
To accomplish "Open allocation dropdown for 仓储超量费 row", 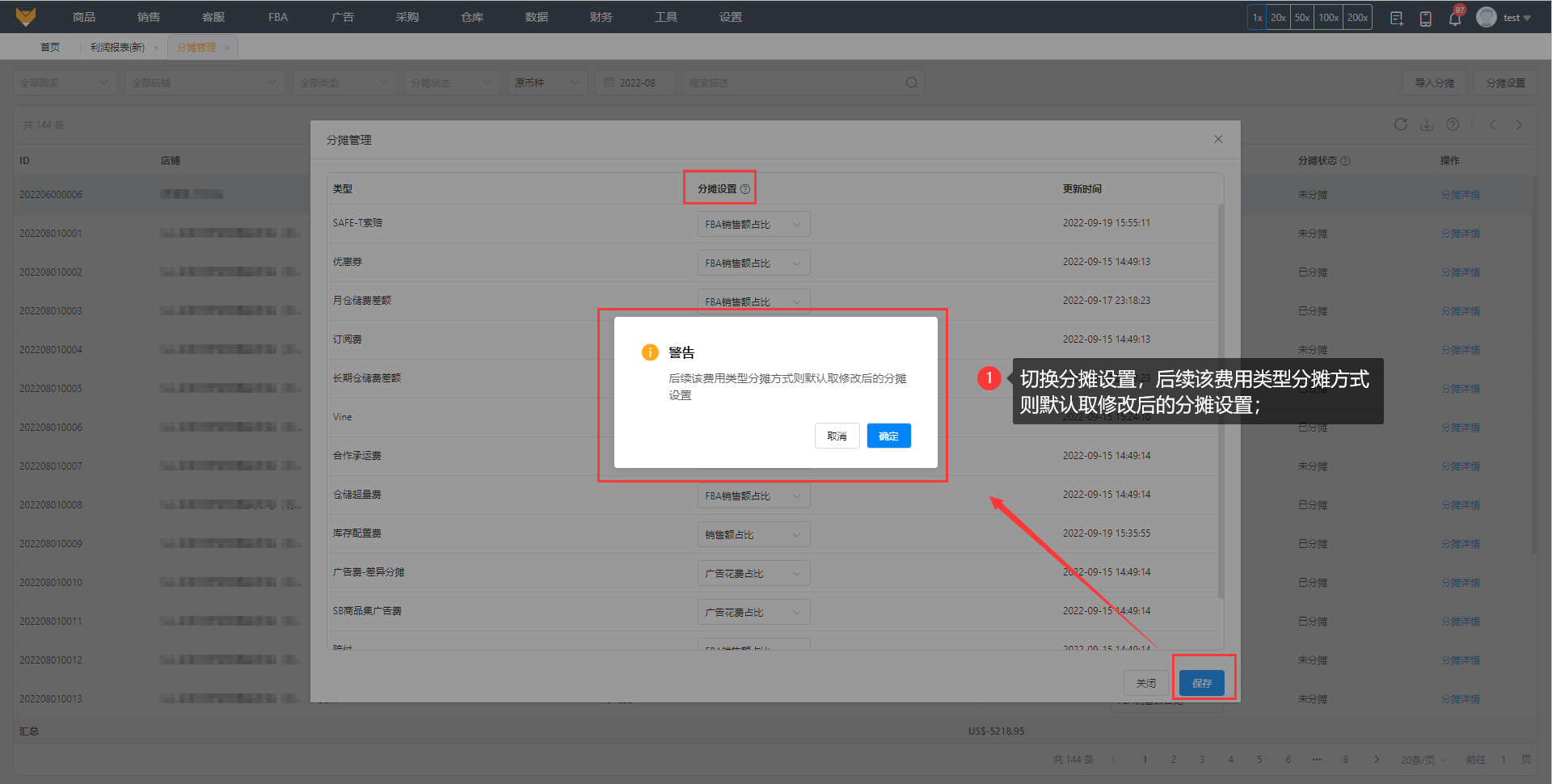I will [753, 495].
